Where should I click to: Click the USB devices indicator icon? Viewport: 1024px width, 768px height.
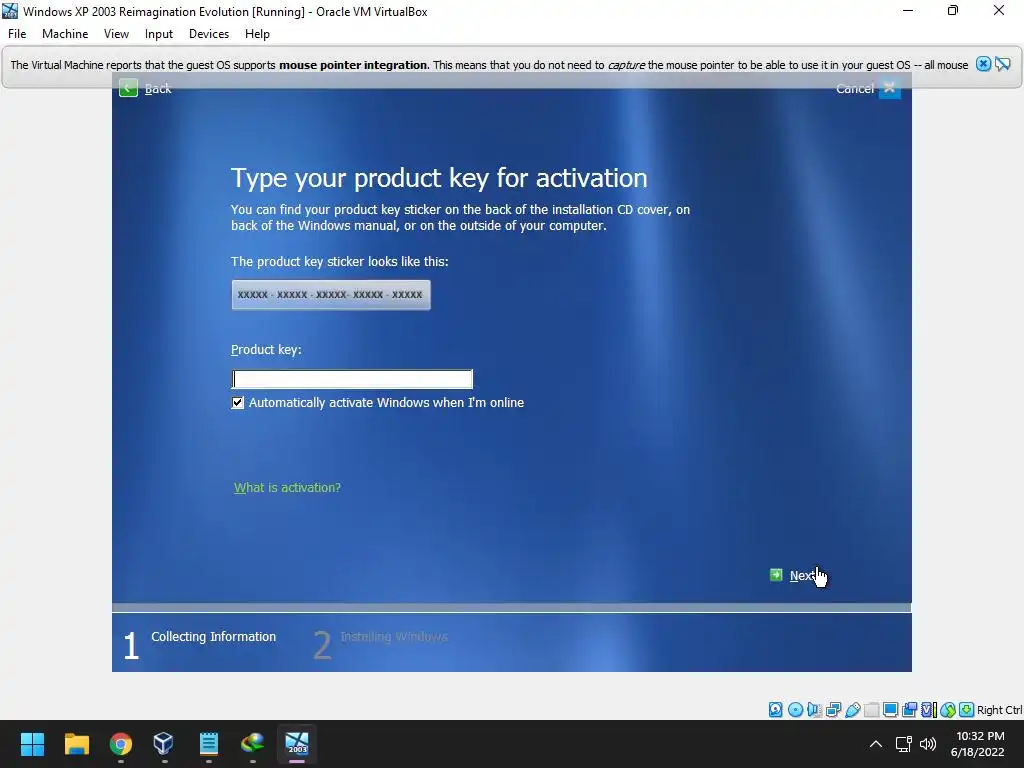(852, 710)
